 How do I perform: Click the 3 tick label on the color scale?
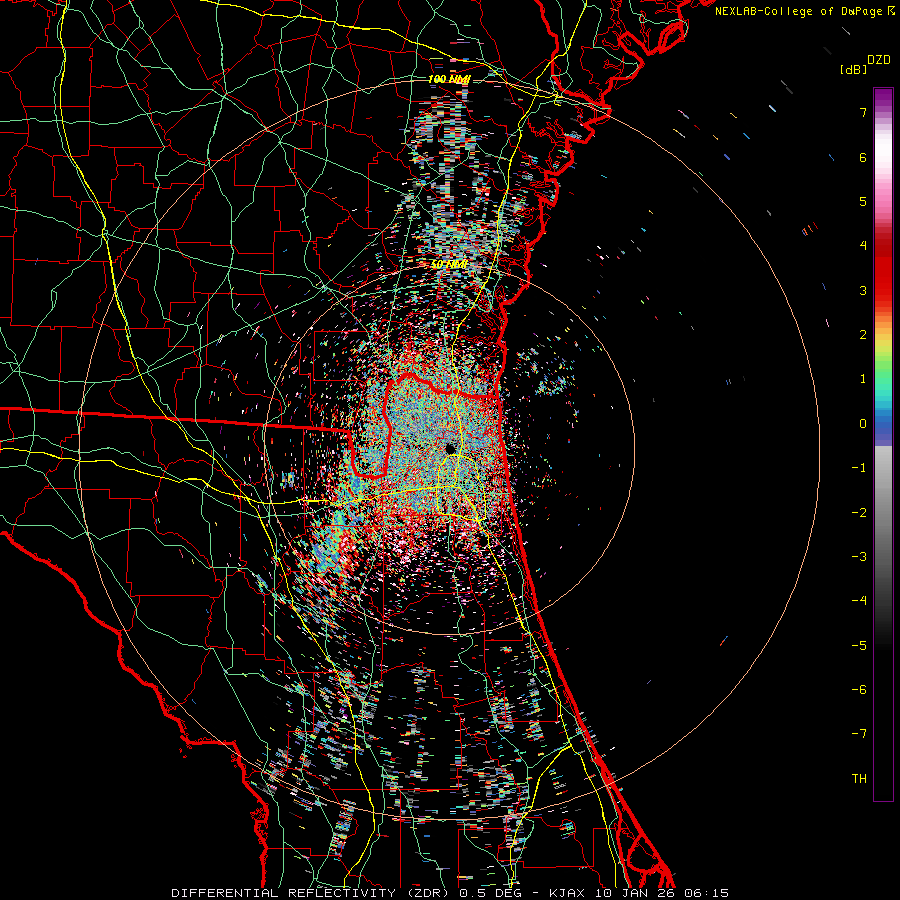[x=863, y=290]
